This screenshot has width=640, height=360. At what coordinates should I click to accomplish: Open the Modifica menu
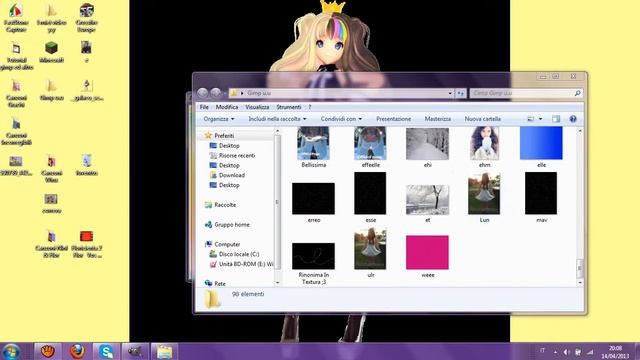[x=227, y=107]
